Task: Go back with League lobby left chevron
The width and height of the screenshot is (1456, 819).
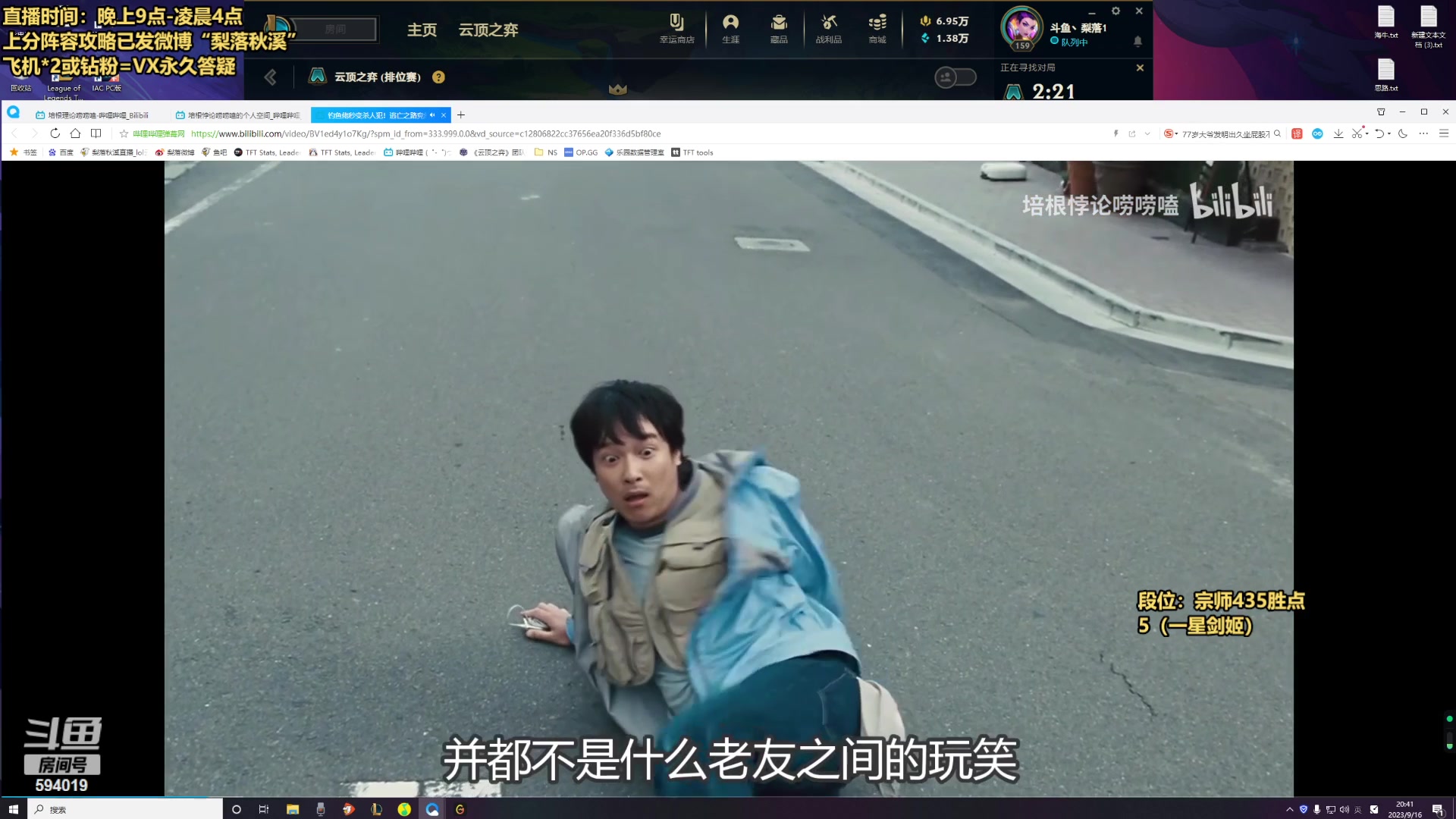Action: coord(271,77)
